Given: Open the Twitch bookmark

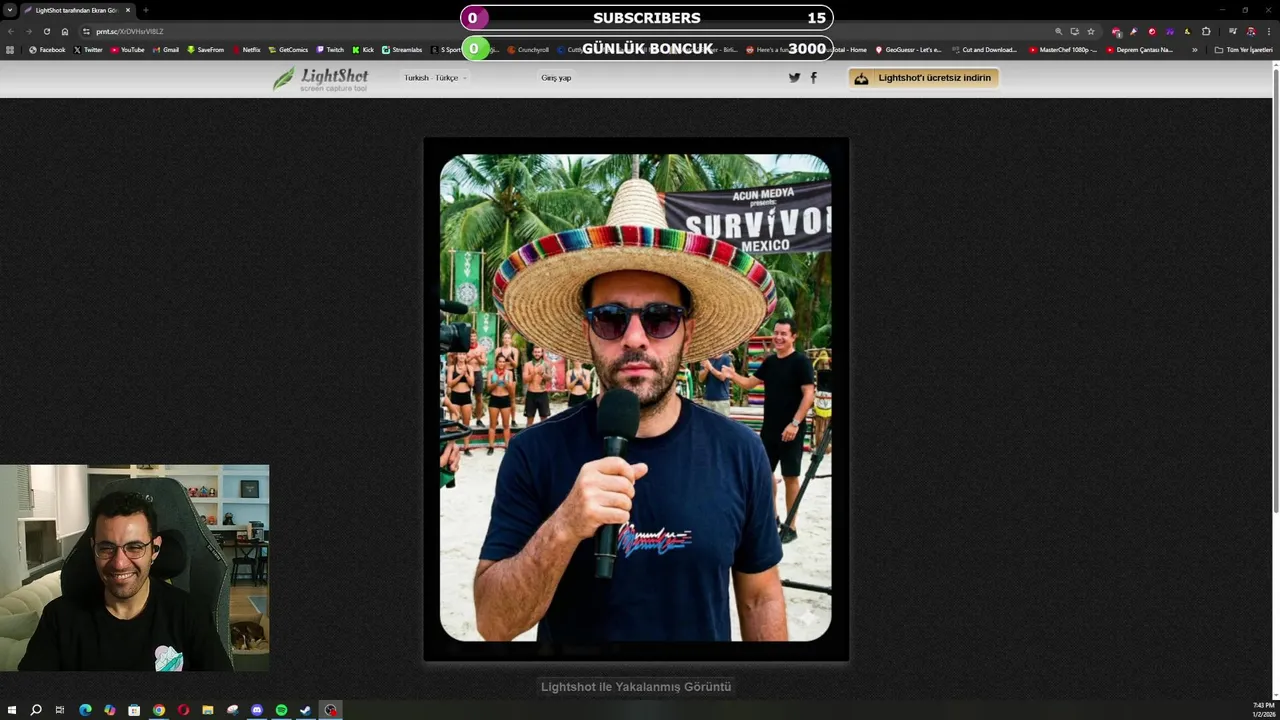Looking at the screenshot, I should point(330,49).
